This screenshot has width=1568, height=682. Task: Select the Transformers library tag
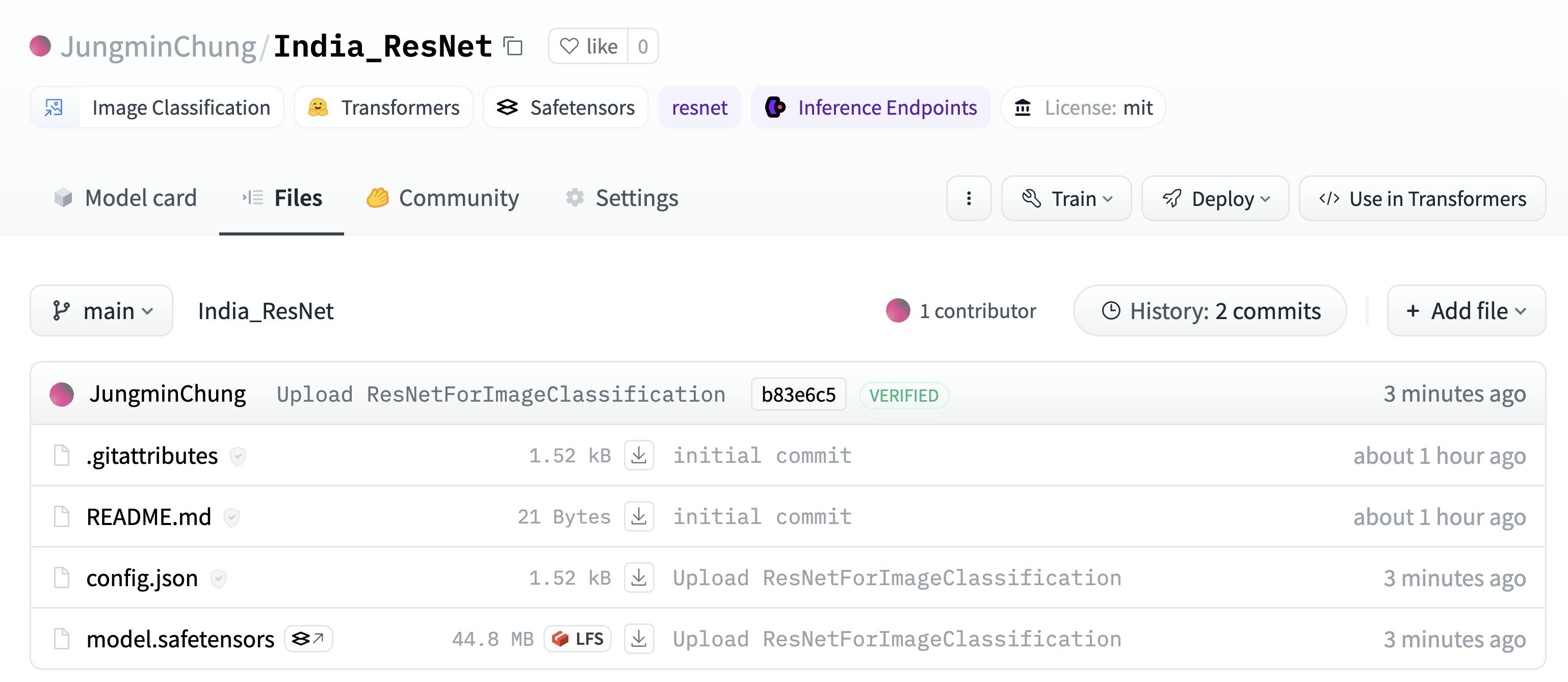click(x=383, y=108)
